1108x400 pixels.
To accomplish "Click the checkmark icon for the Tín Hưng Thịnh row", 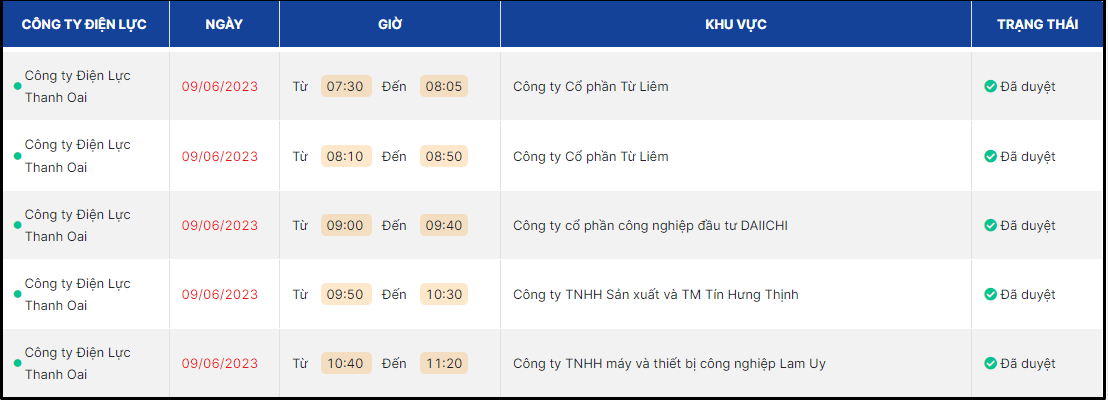I will pyautogui.click(x=990, y=295).
